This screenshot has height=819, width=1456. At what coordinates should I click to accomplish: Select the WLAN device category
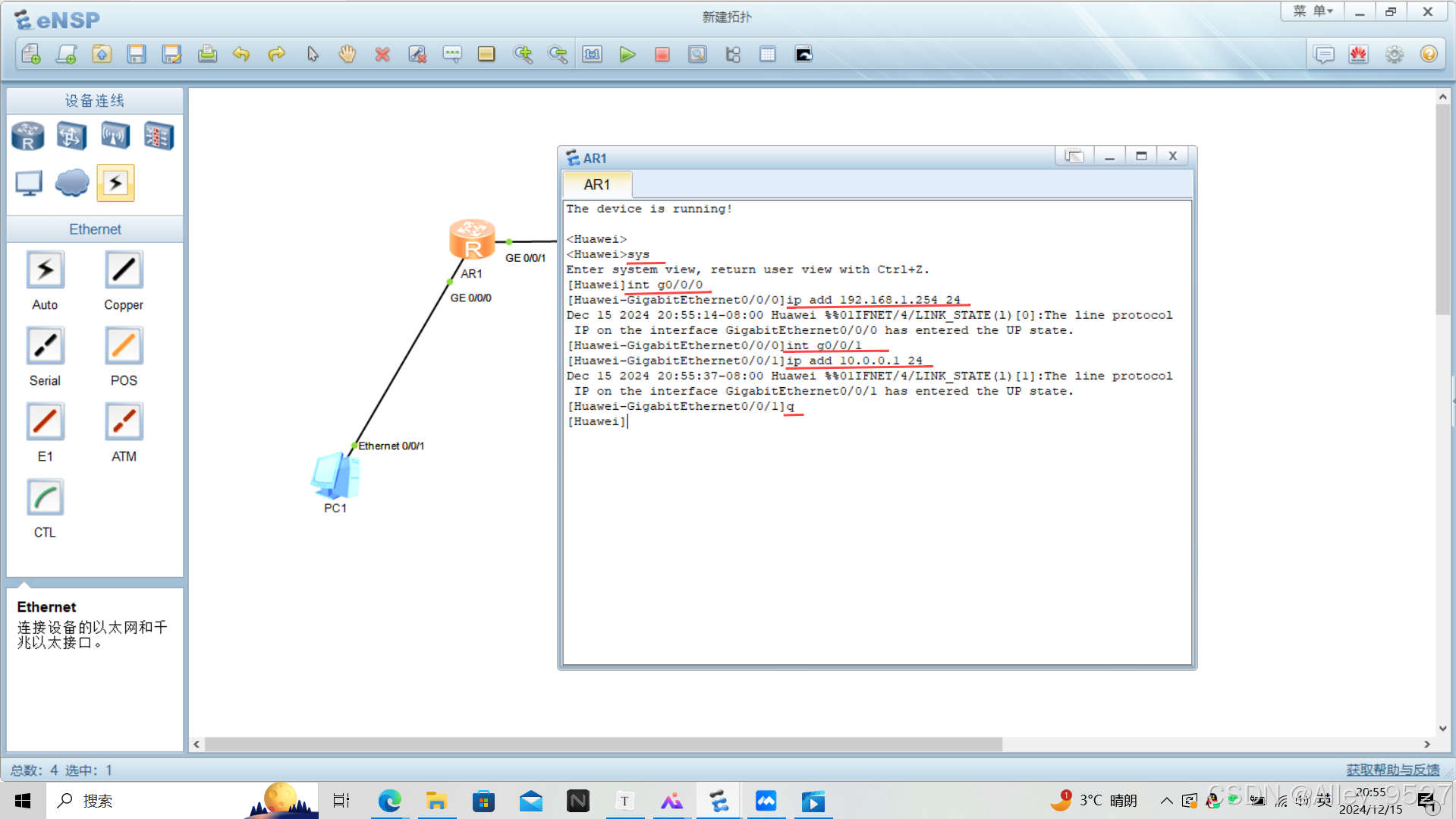[115, 137]
